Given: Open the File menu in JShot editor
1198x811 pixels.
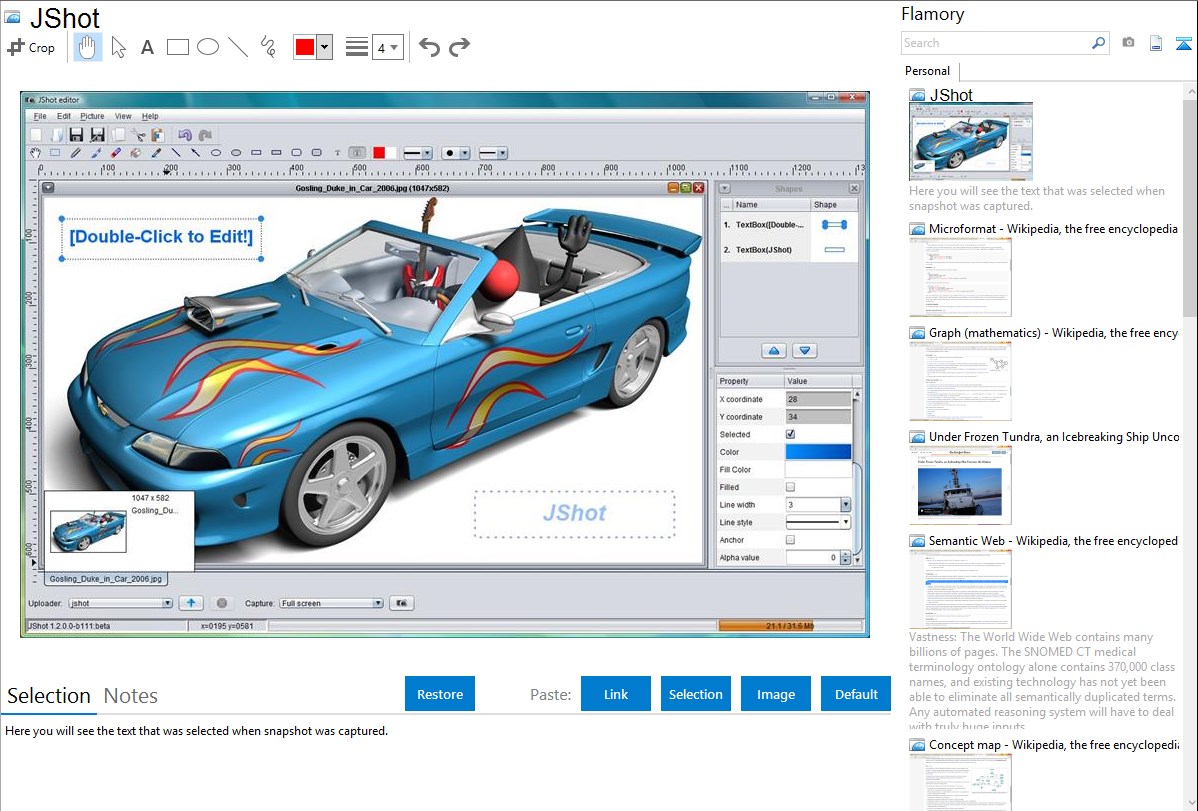Looking at the screenshot, I should tap(40, 116).
